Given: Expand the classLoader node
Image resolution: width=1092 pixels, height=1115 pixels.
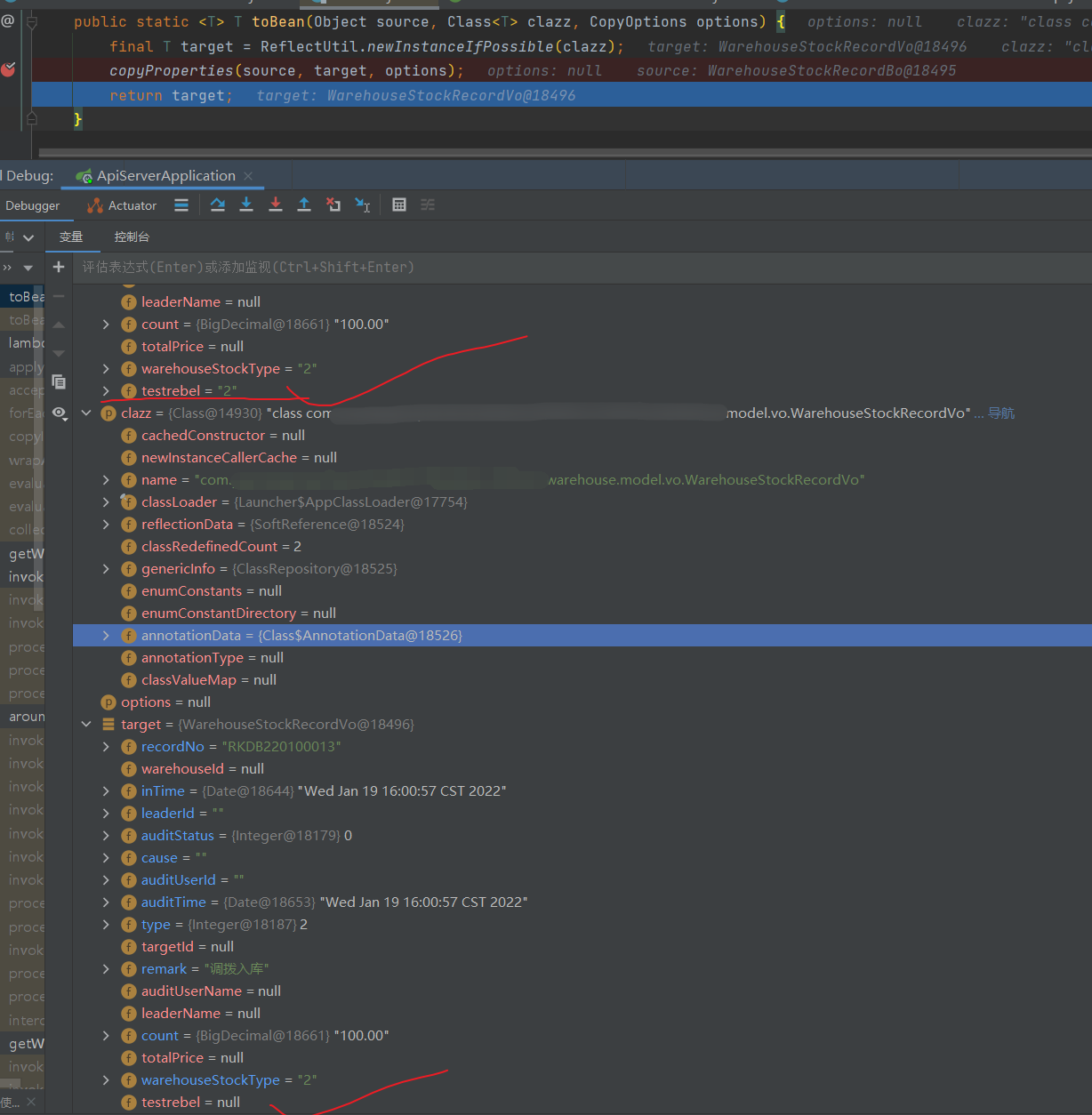Looking at the screenshot, I should pyautogui.click(x=106, y=502).
